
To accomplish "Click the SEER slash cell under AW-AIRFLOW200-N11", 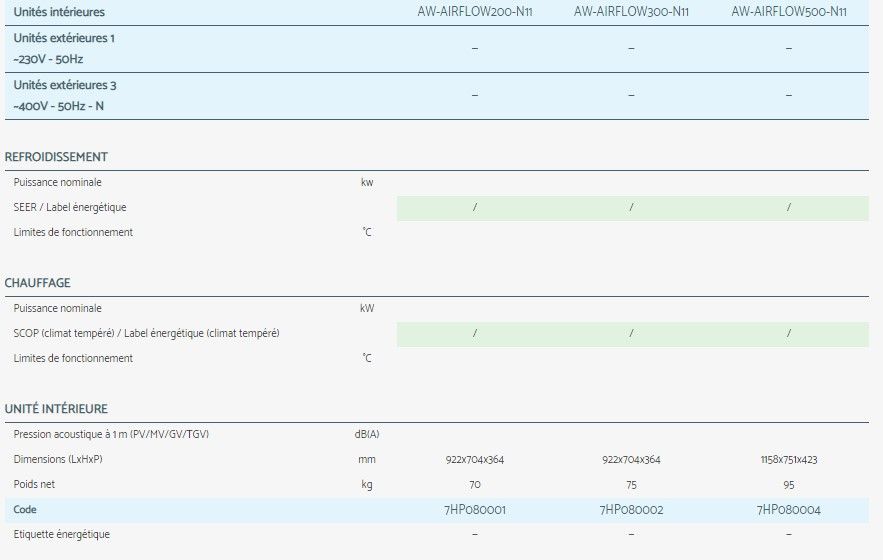I will (475, 207).
